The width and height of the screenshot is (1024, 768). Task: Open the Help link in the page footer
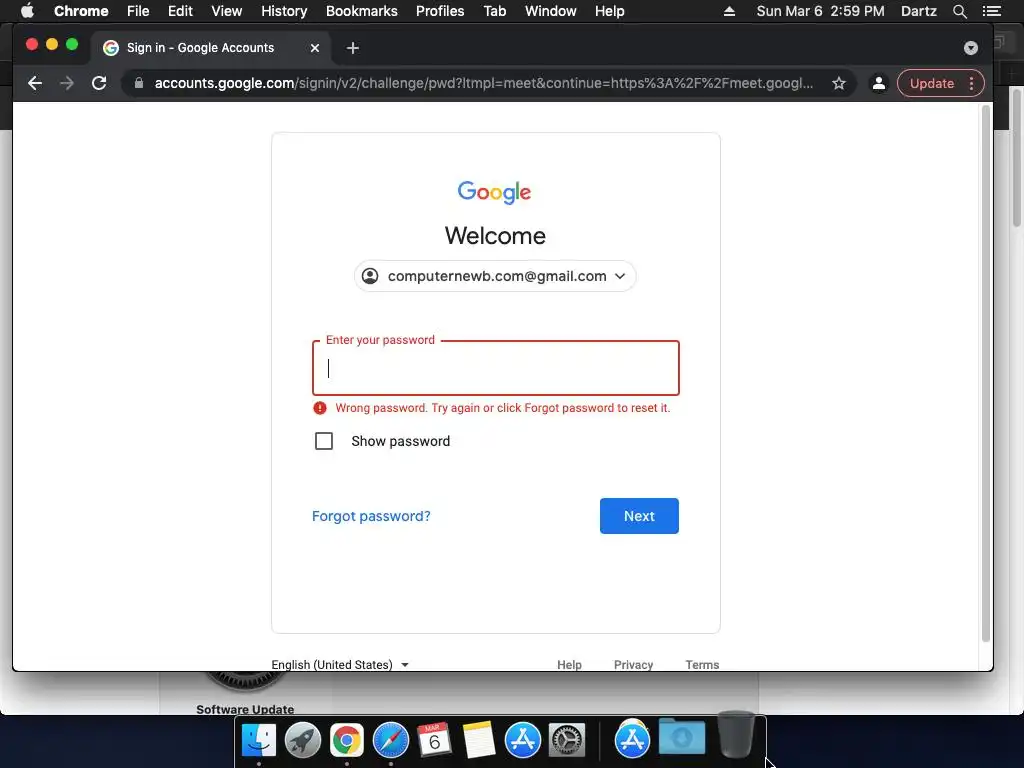pos(569,665)
